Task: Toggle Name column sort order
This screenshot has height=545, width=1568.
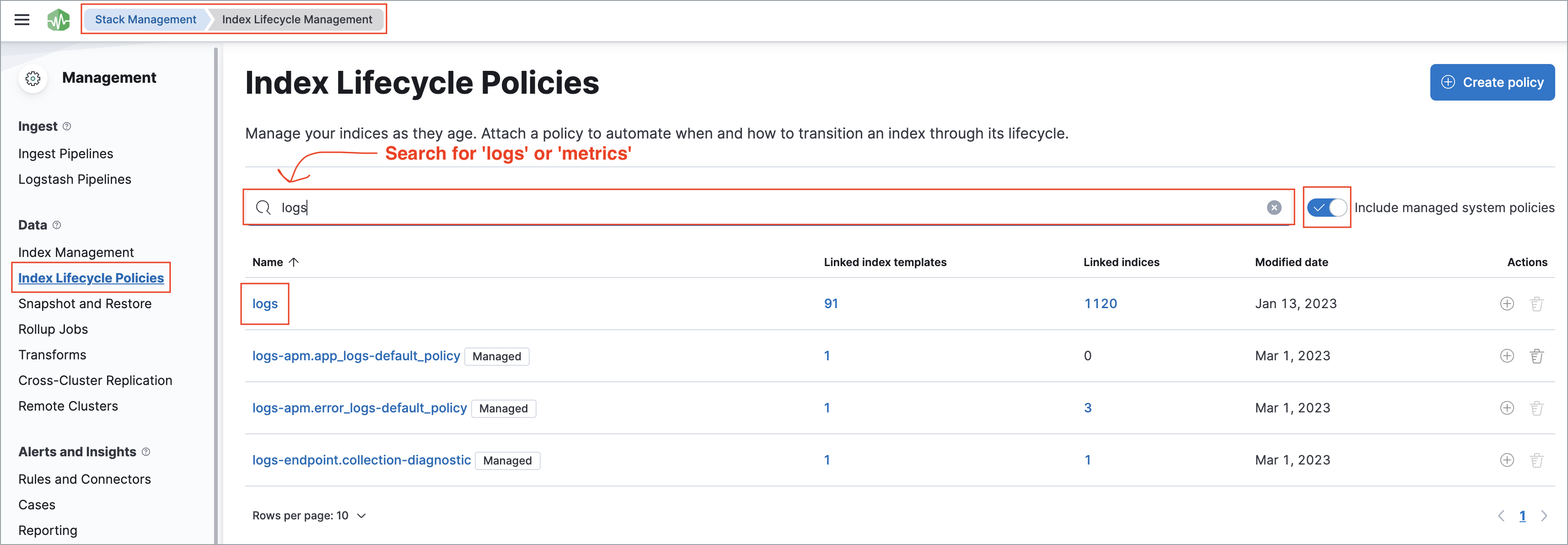Action: coord(275,262)
